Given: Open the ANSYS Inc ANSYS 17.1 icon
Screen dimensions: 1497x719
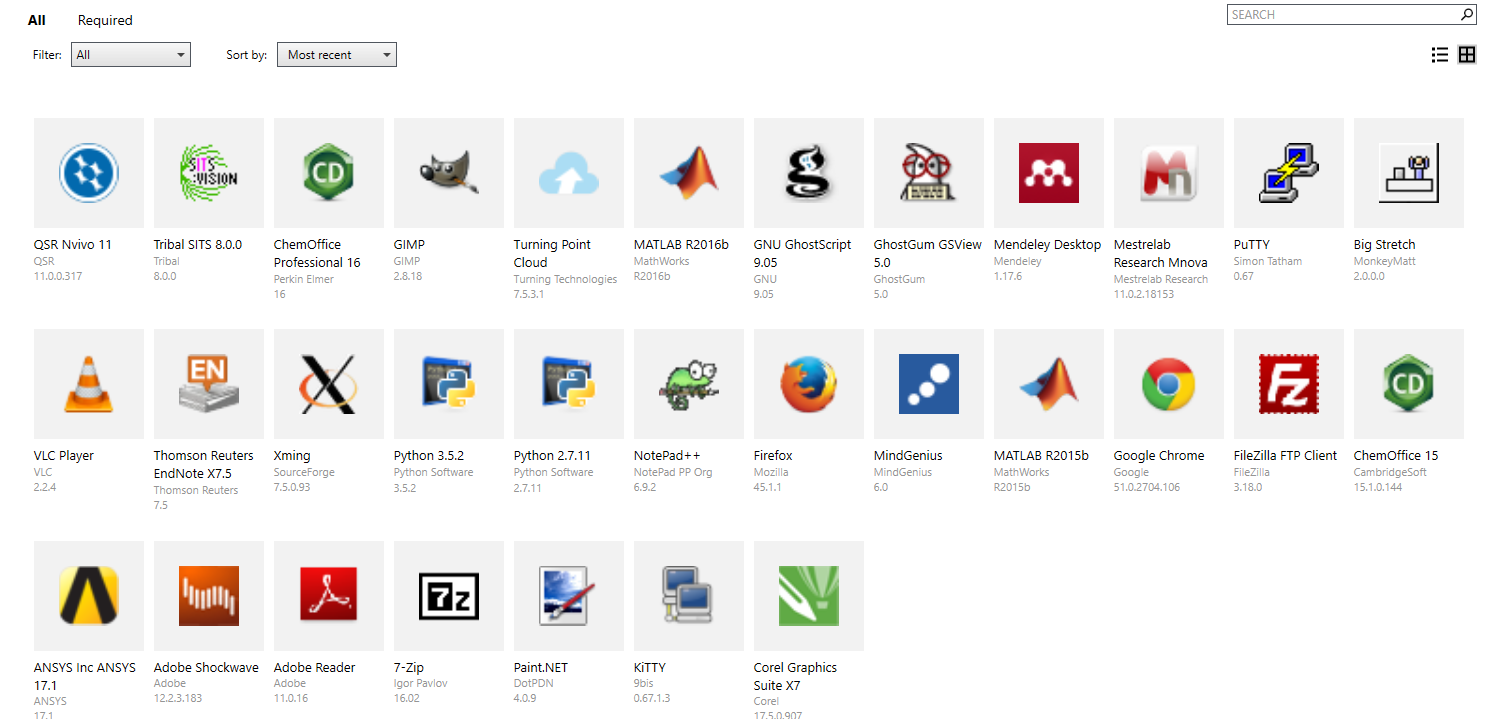Looking at the screenshot, I should pyautogui.click(x=89, y=596).
